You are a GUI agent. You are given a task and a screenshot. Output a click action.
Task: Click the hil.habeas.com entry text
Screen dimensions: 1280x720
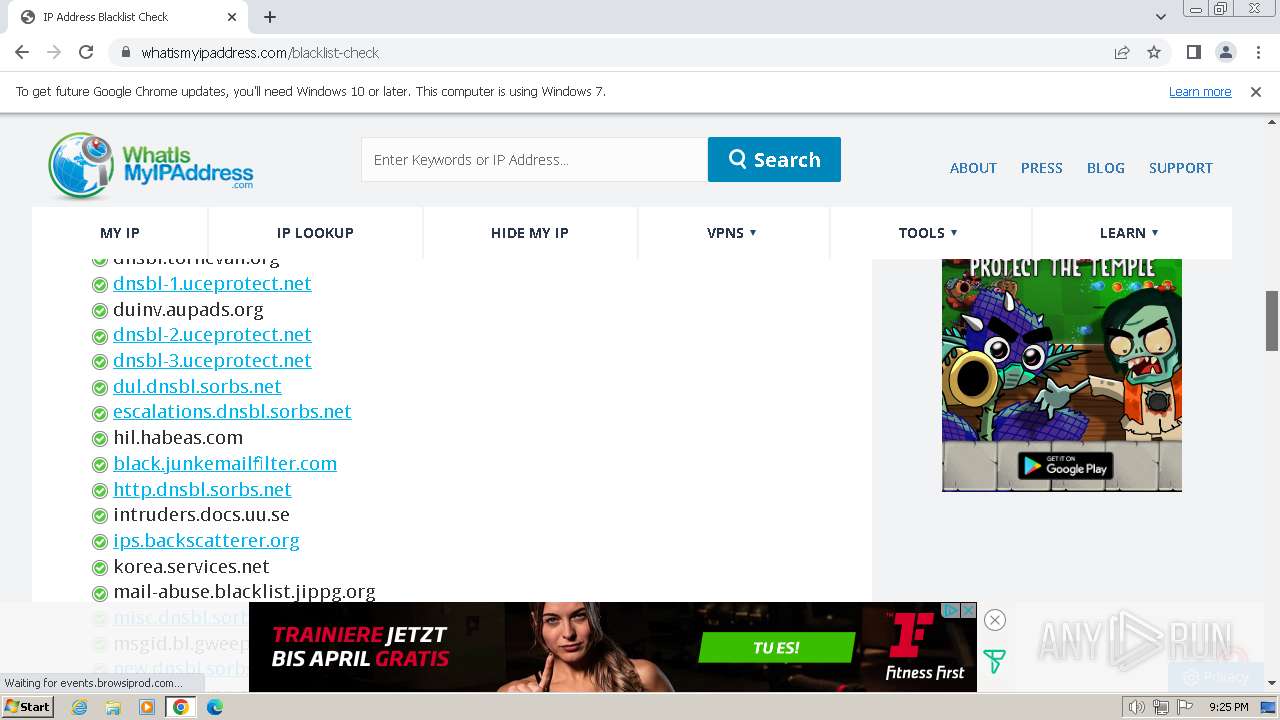coord(178,438)
